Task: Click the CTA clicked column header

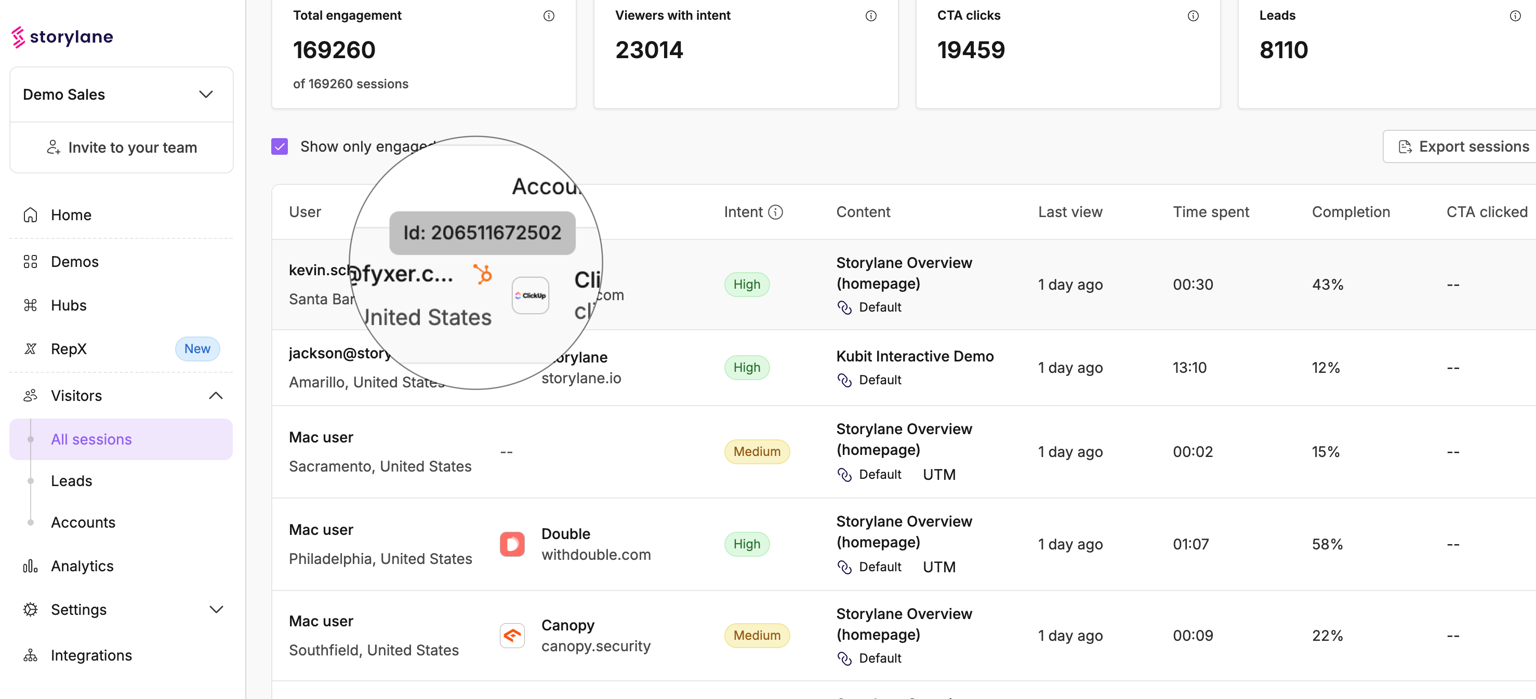Action: click(x=1487, y=212)
